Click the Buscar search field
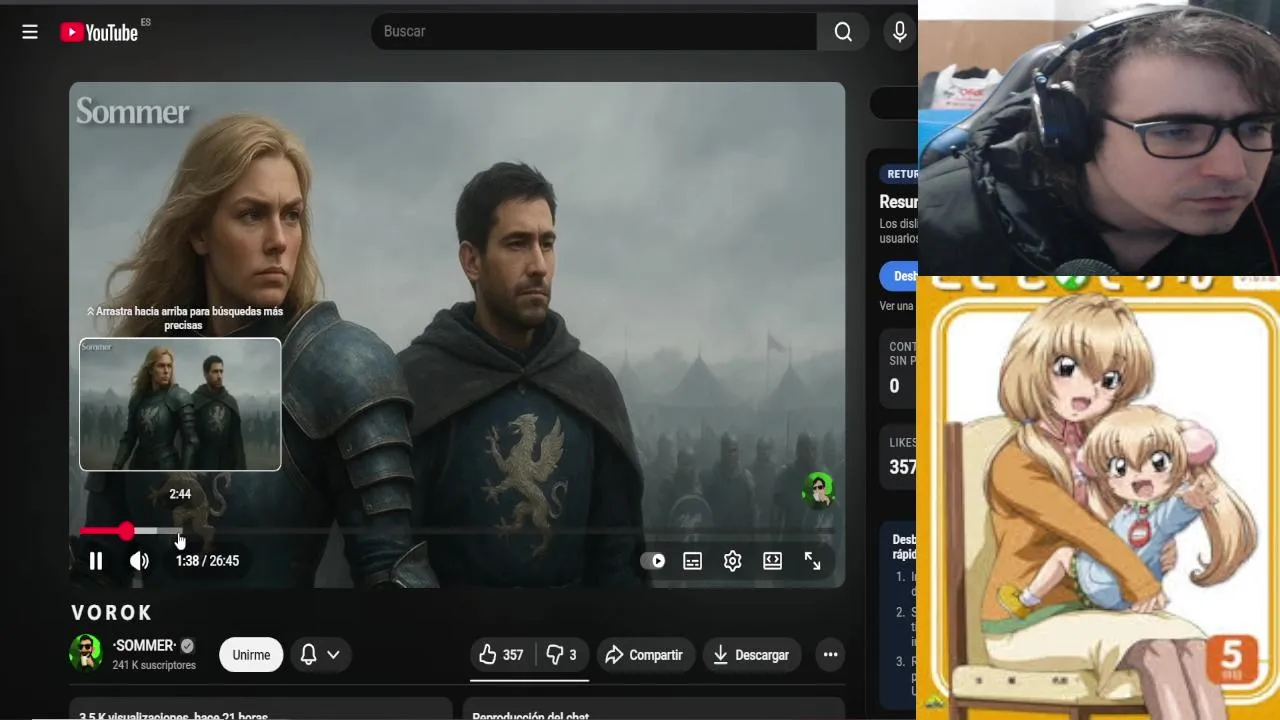The width and height of the screenshot is (1280, 720). pyautogui.click(x=594, y=32)
